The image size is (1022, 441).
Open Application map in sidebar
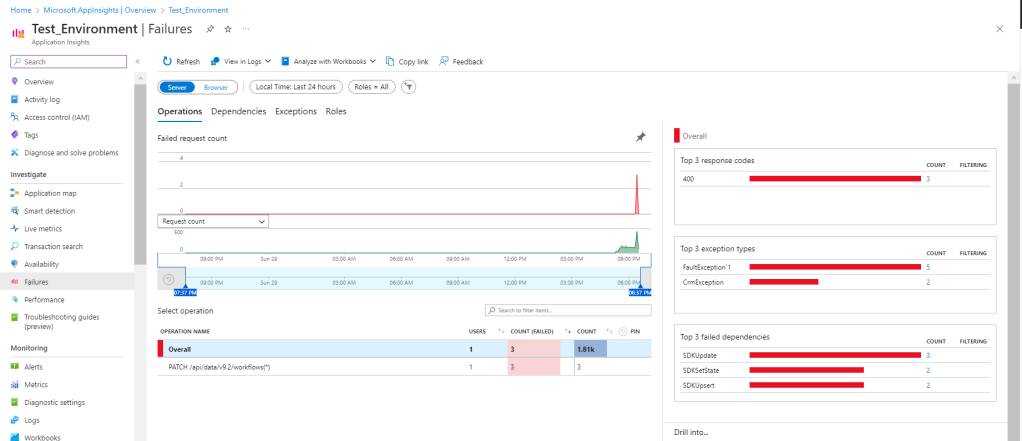click(50, 193)
